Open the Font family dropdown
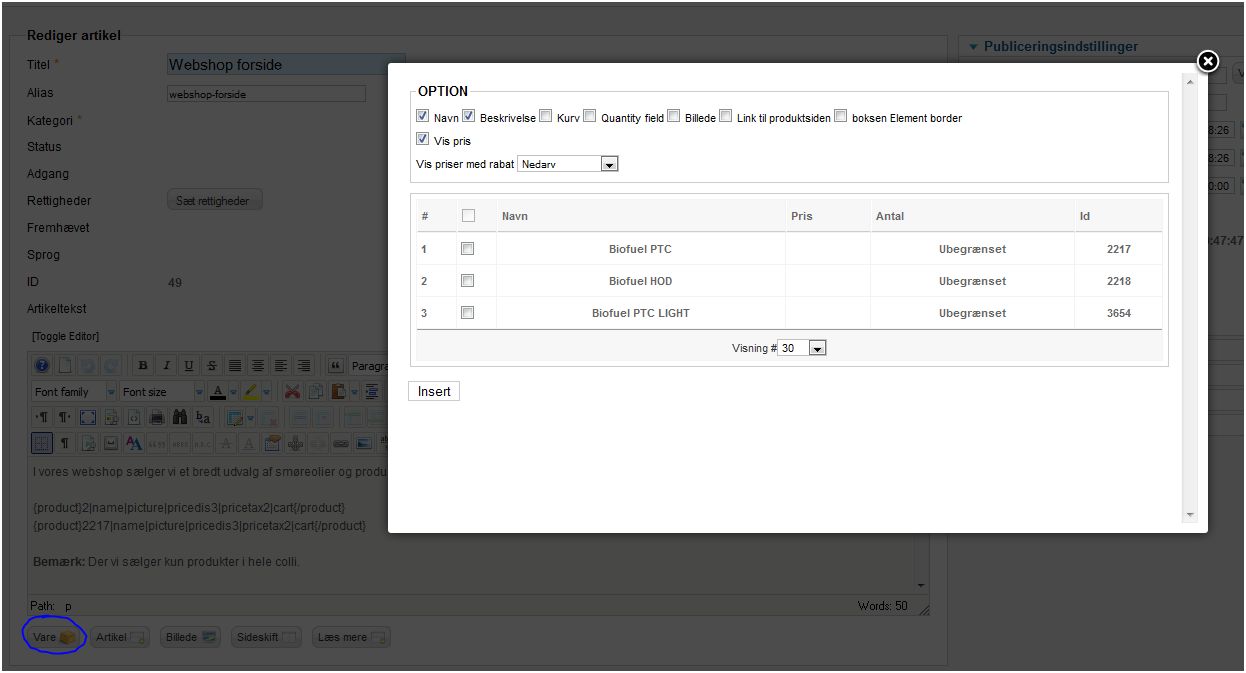The image size is (1246, 673). pyautogui.click(x=75, y=392)
